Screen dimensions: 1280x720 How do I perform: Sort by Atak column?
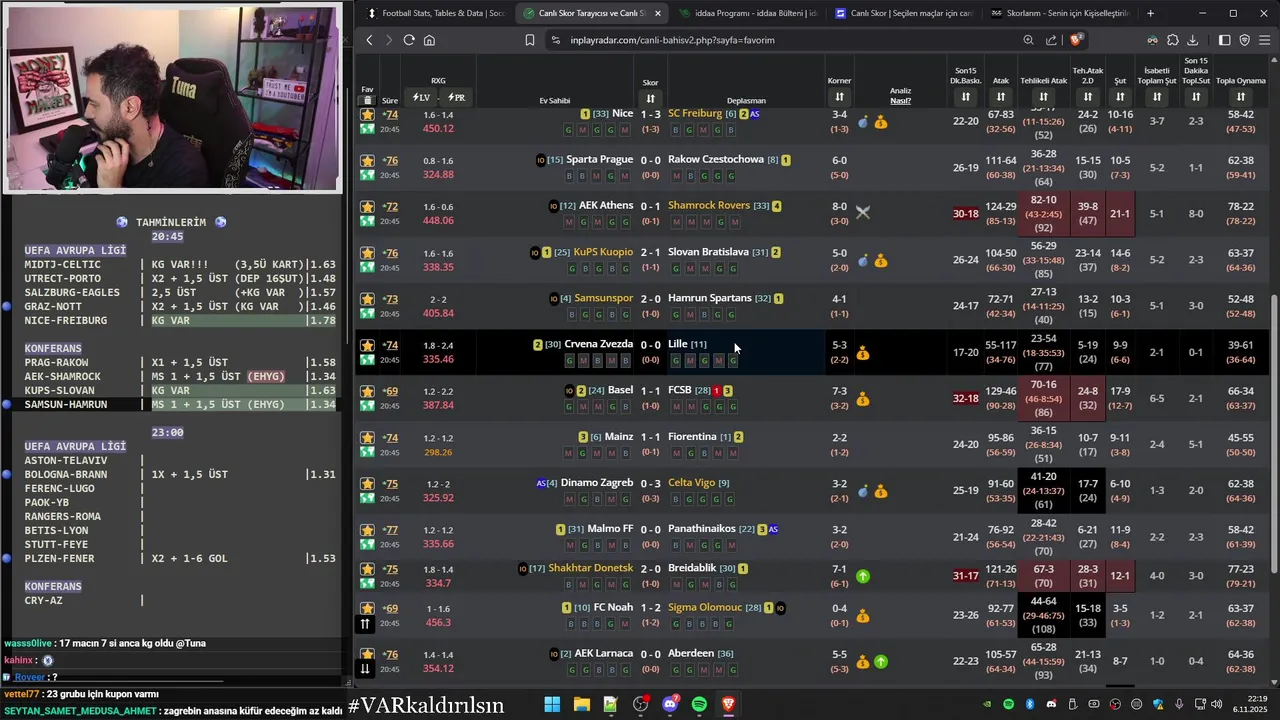coord(1001,97)
